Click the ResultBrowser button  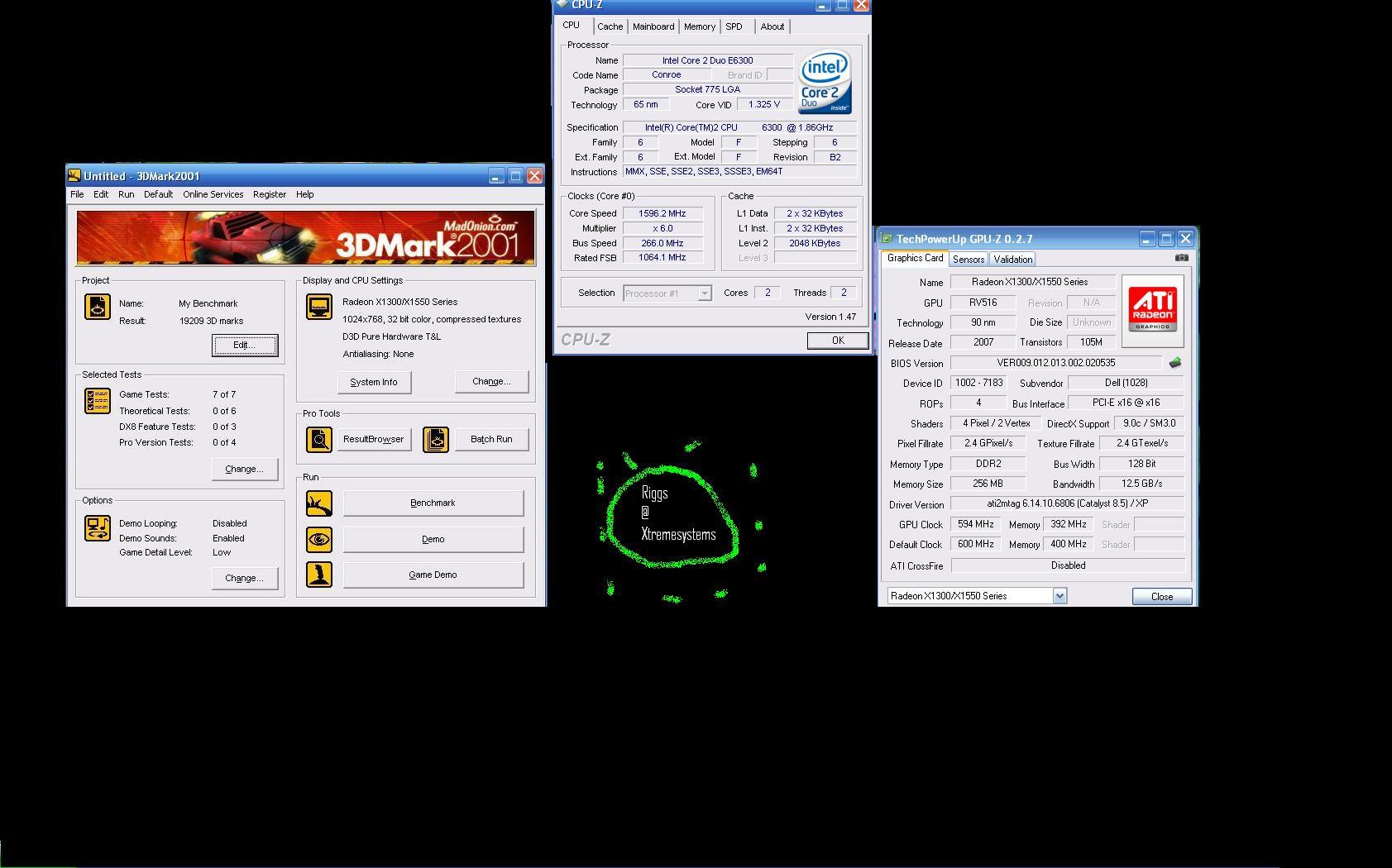(x=374, y=439)
